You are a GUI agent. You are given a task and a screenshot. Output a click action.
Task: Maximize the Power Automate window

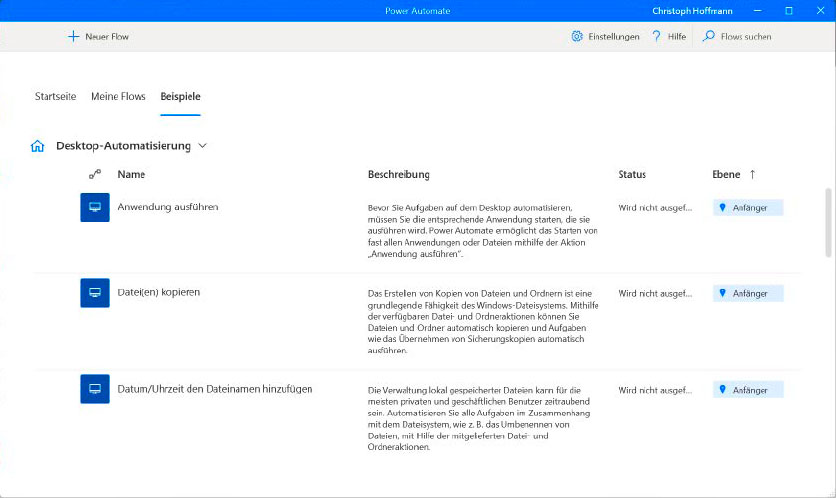point(789,11)
